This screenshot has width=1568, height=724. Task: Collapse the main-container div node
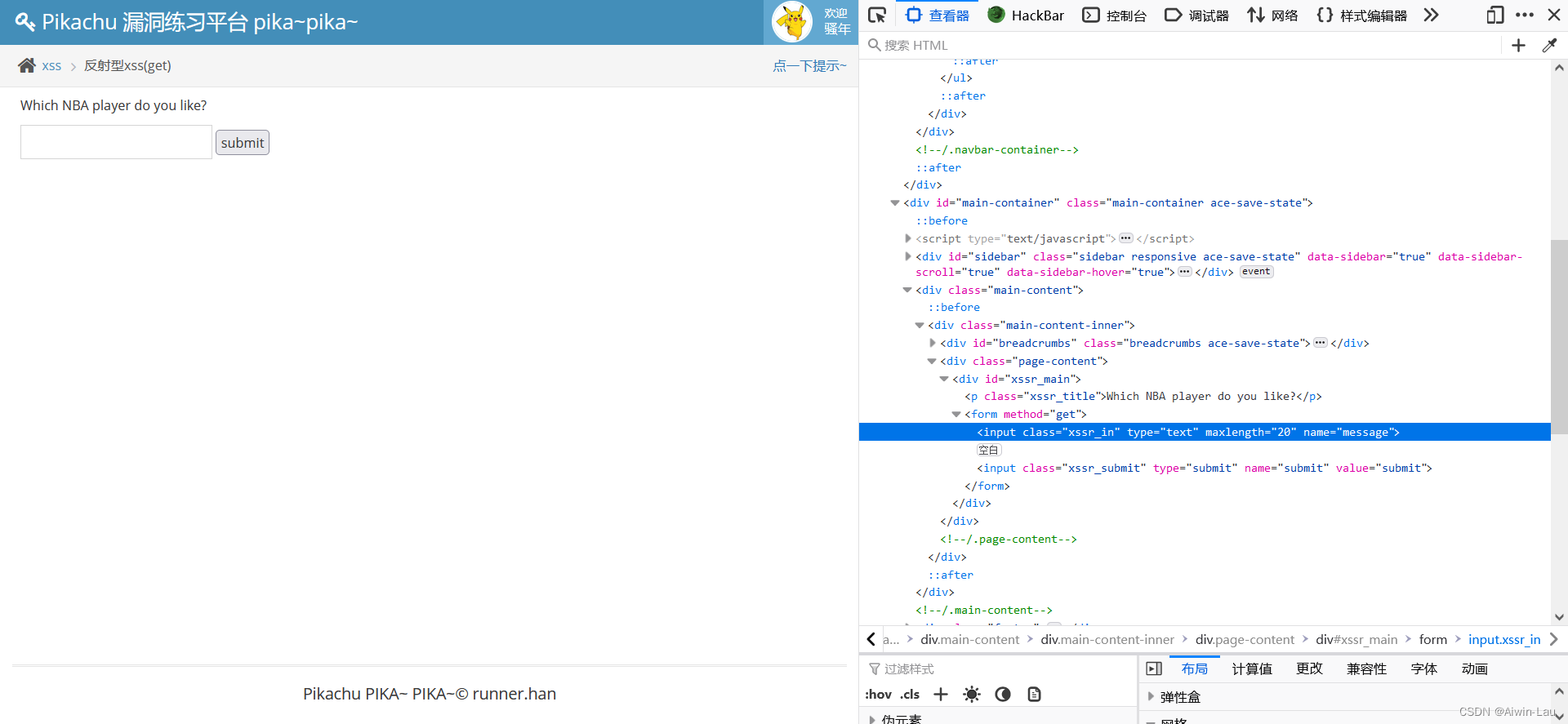click(895, 203)
